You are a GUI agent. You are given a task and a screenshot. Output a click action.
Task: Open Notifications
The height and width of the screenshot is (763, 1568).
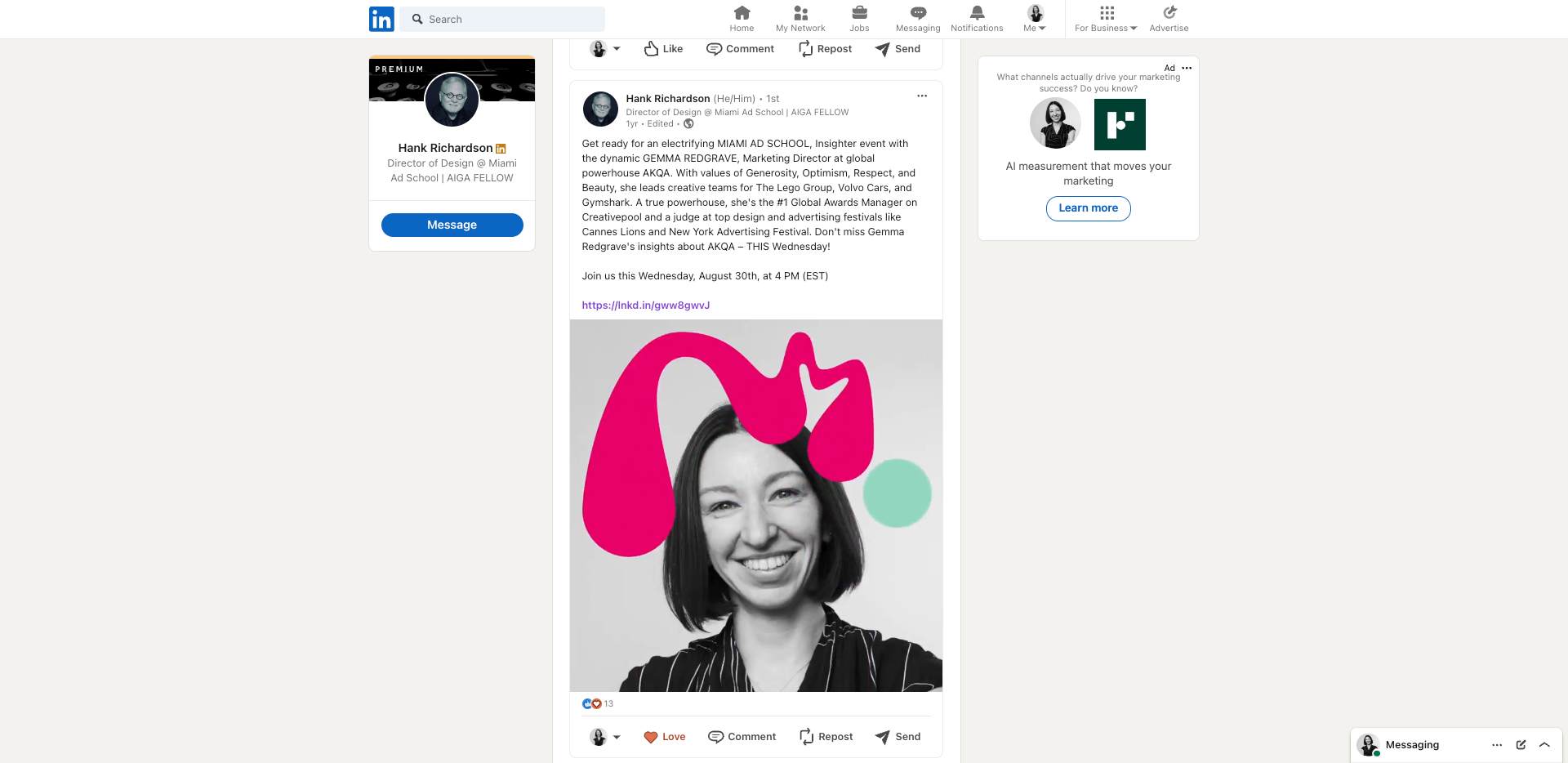(977, 19)
